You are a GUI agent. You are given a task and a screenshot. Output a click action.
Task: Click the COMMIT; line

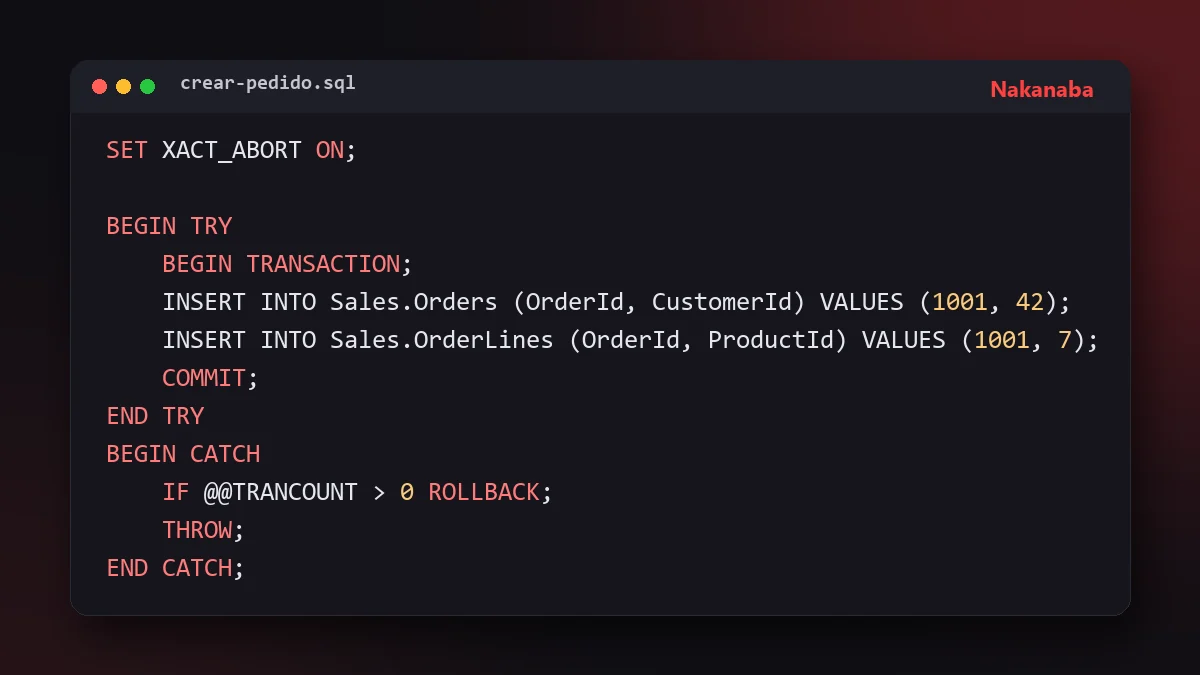(x=211, y=378)
